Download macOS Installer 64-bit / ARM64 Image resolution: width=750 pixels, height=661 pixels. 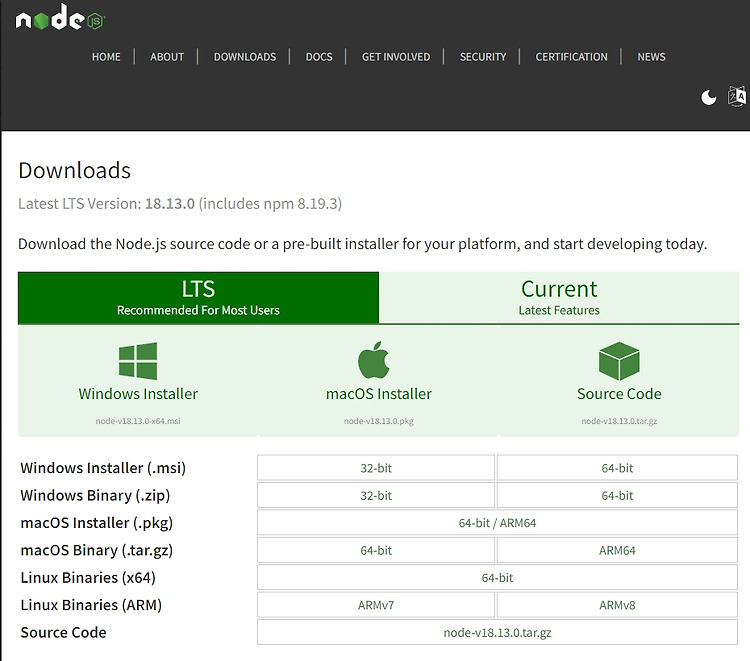(497, 523)
